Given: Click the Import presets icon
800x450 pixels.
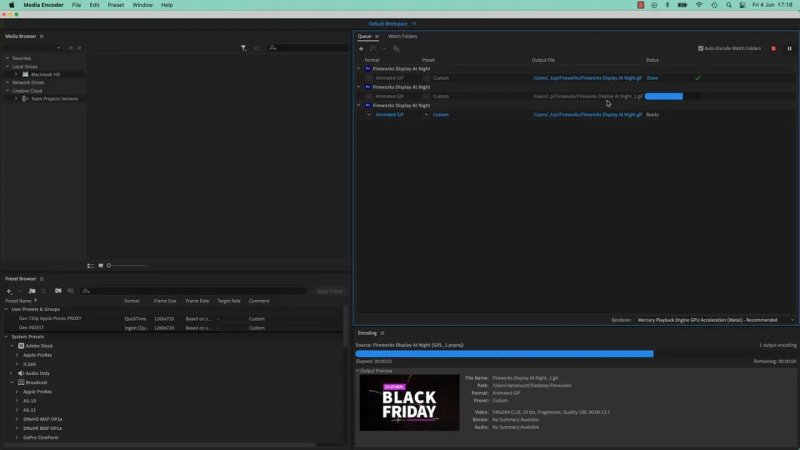Looking at the screenshot, I should click(x=58, y=291).
